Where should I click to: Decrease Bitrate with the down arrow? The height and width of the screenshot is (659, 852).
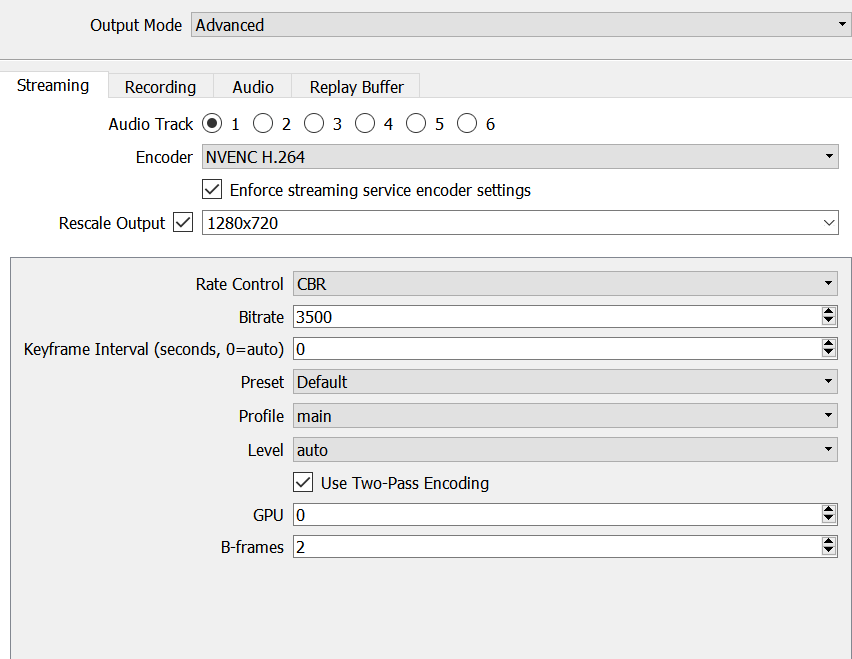coord(829,321)
